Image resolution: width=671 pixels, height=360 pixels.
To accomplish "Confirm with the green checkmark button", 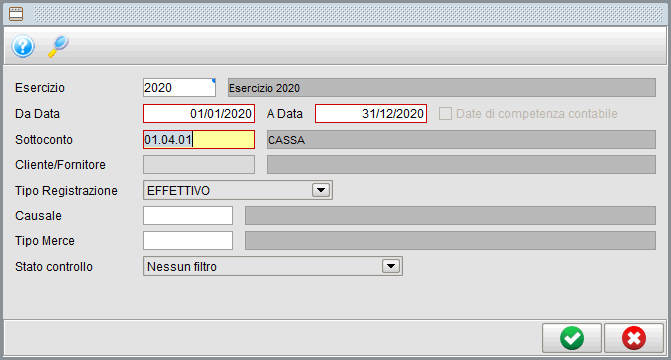I will click(572, 338).
